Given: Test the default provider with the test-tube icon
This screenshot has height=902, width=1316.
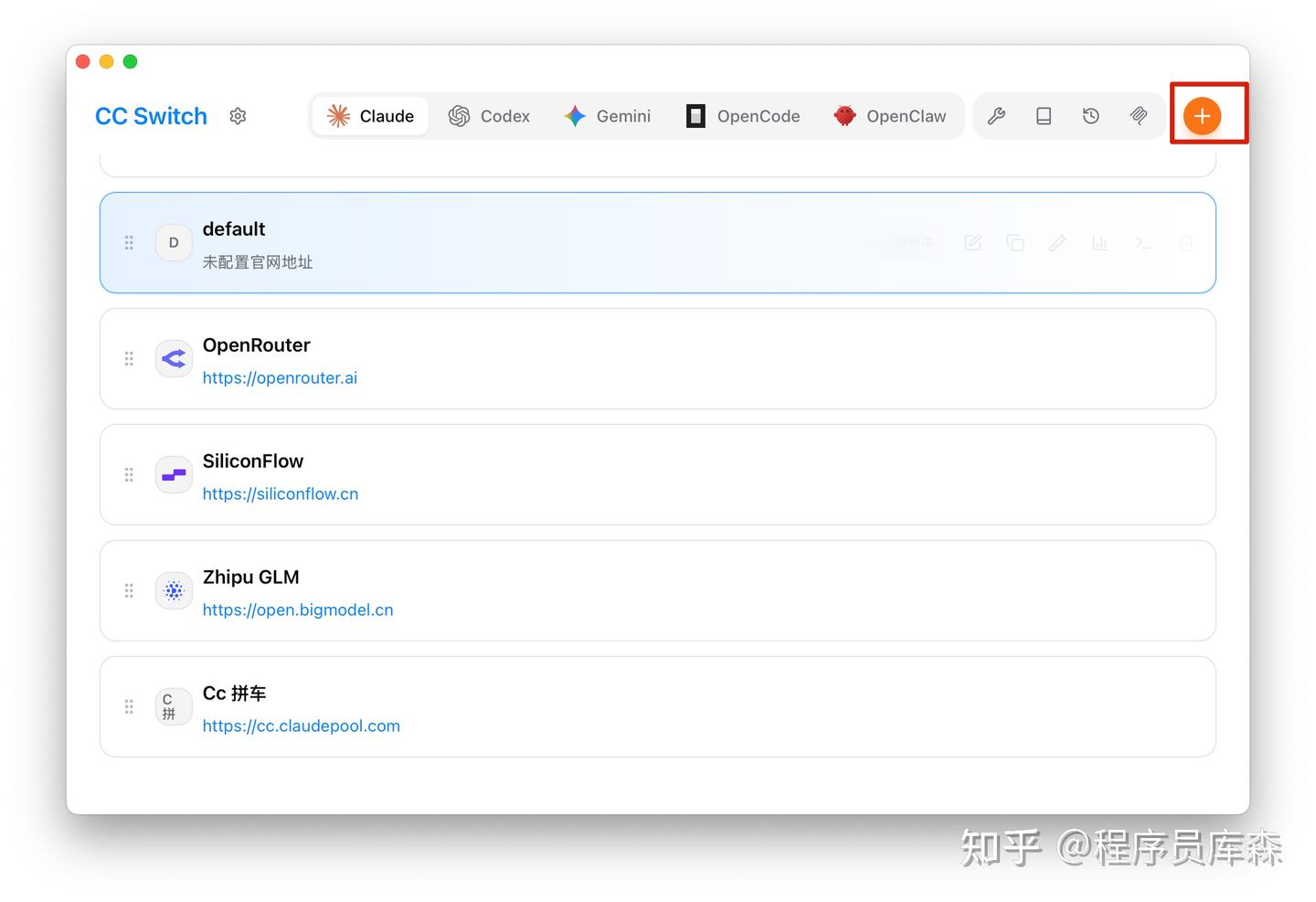Looking at the screenshot, I should point(1057,243).
